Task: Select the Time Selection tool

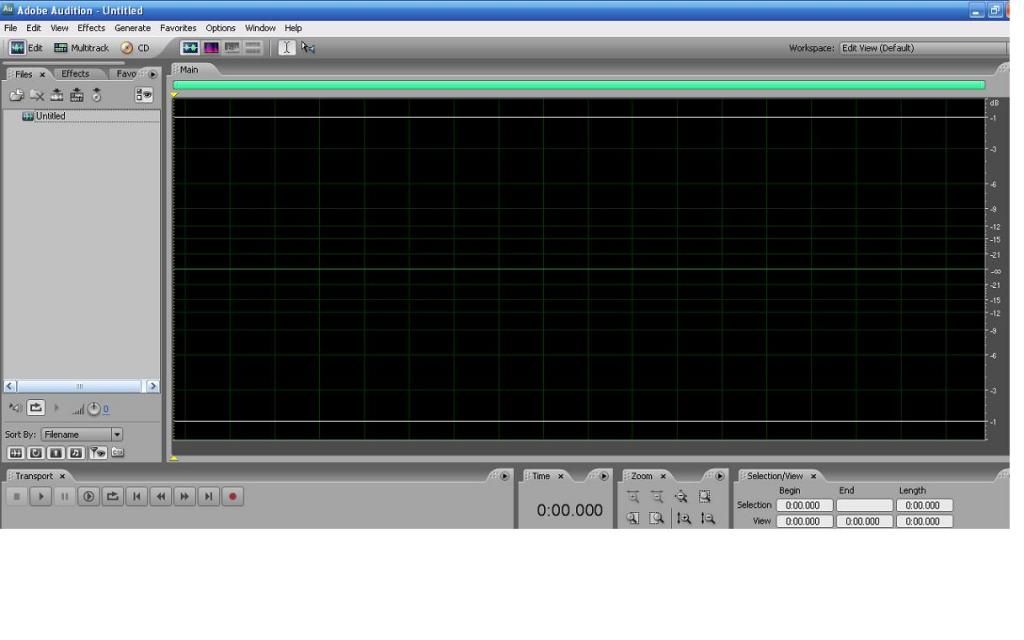Action: 287,48
